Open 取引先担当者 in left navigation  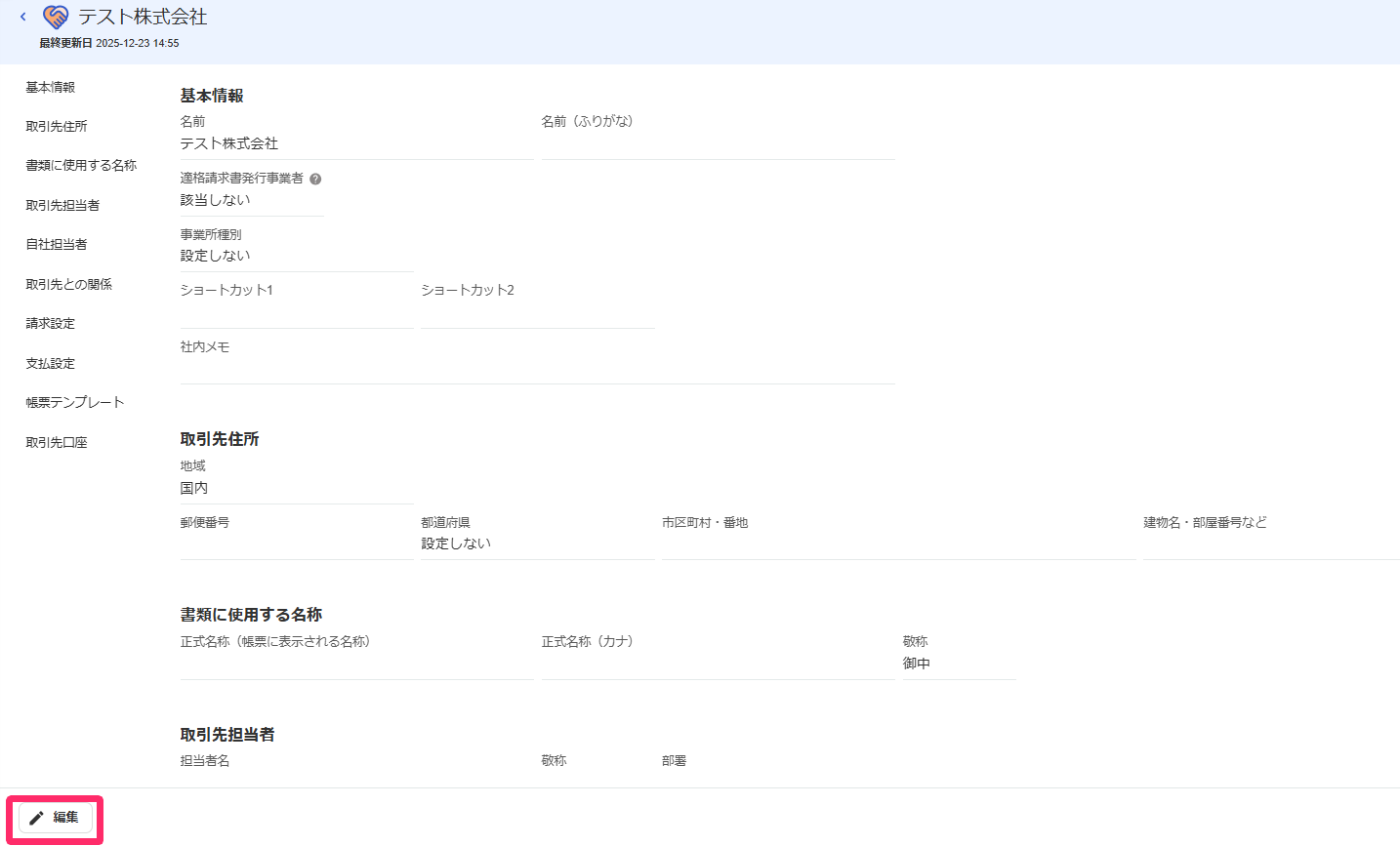click(62, 206)
